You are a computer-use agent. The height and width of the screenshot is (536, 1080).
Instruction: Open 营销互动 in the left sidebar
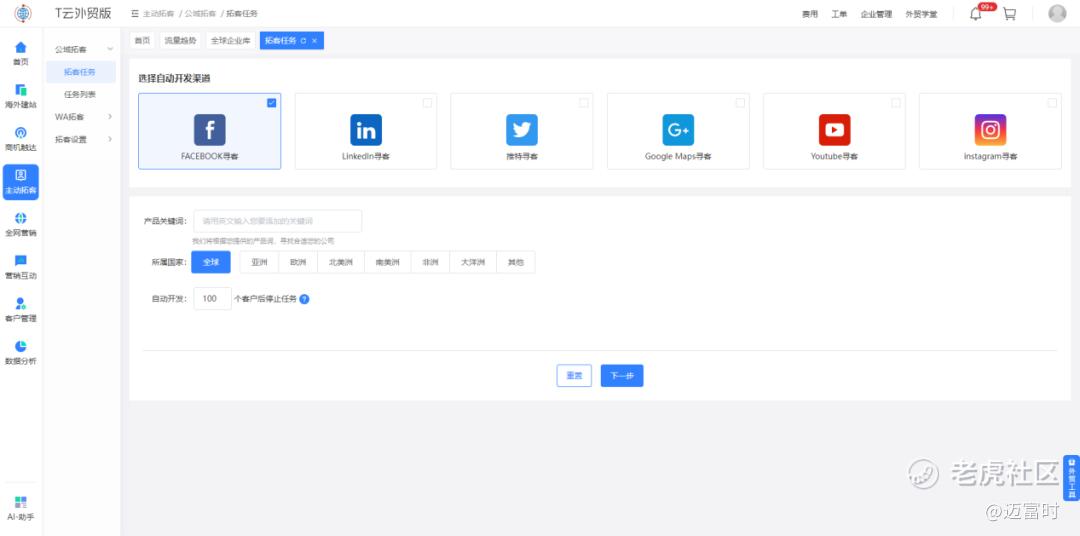[21, 267]
